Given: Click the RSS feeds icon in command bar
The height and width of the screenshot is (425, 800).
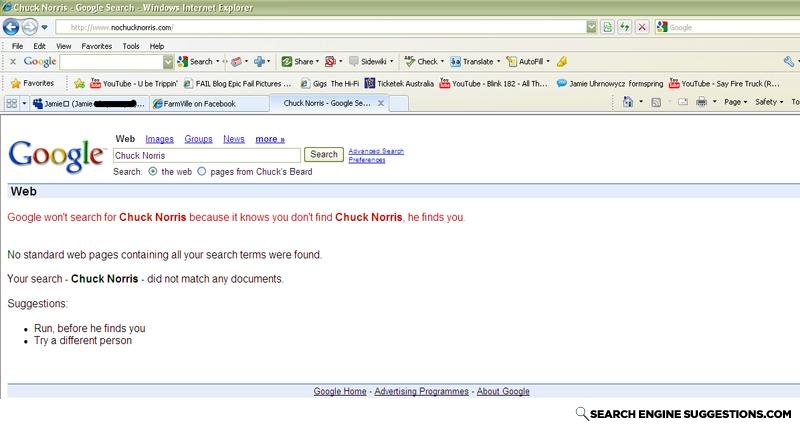Looking at the screenshot, I should [656, 102].
